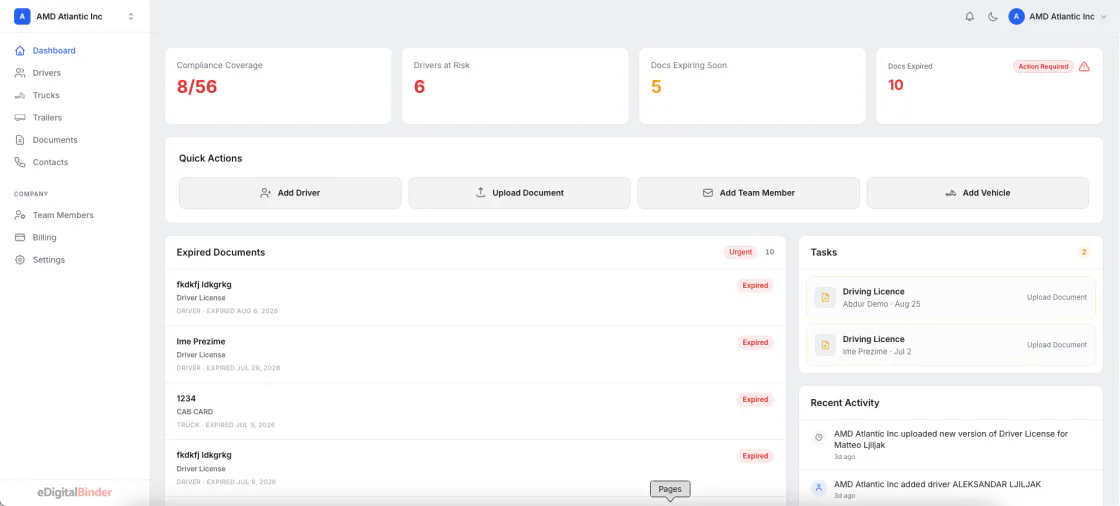1120x506 pixels.
Task: Click the Documents file icon
Action: pyautogui.click(x=20, y=140)
